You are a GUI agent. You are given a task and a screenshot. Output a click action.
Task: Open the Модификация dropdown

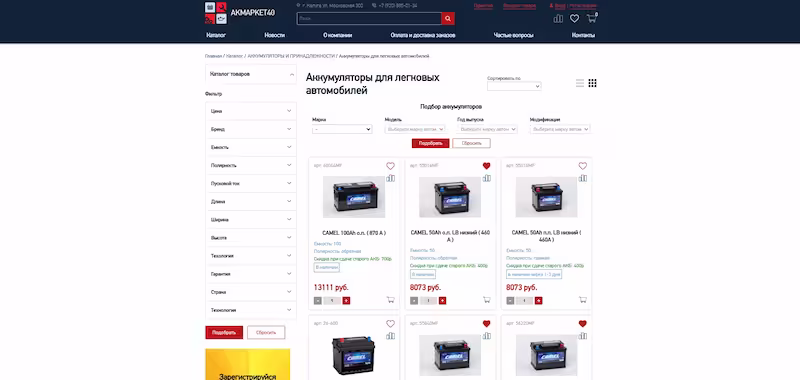[560, 130]
